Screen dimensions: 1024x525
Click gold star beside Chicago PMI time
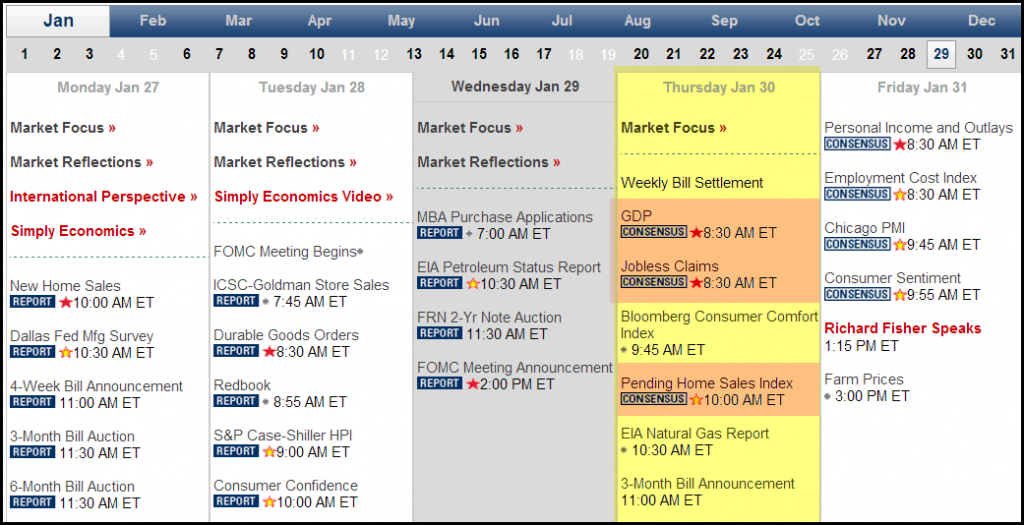[900, 245]
